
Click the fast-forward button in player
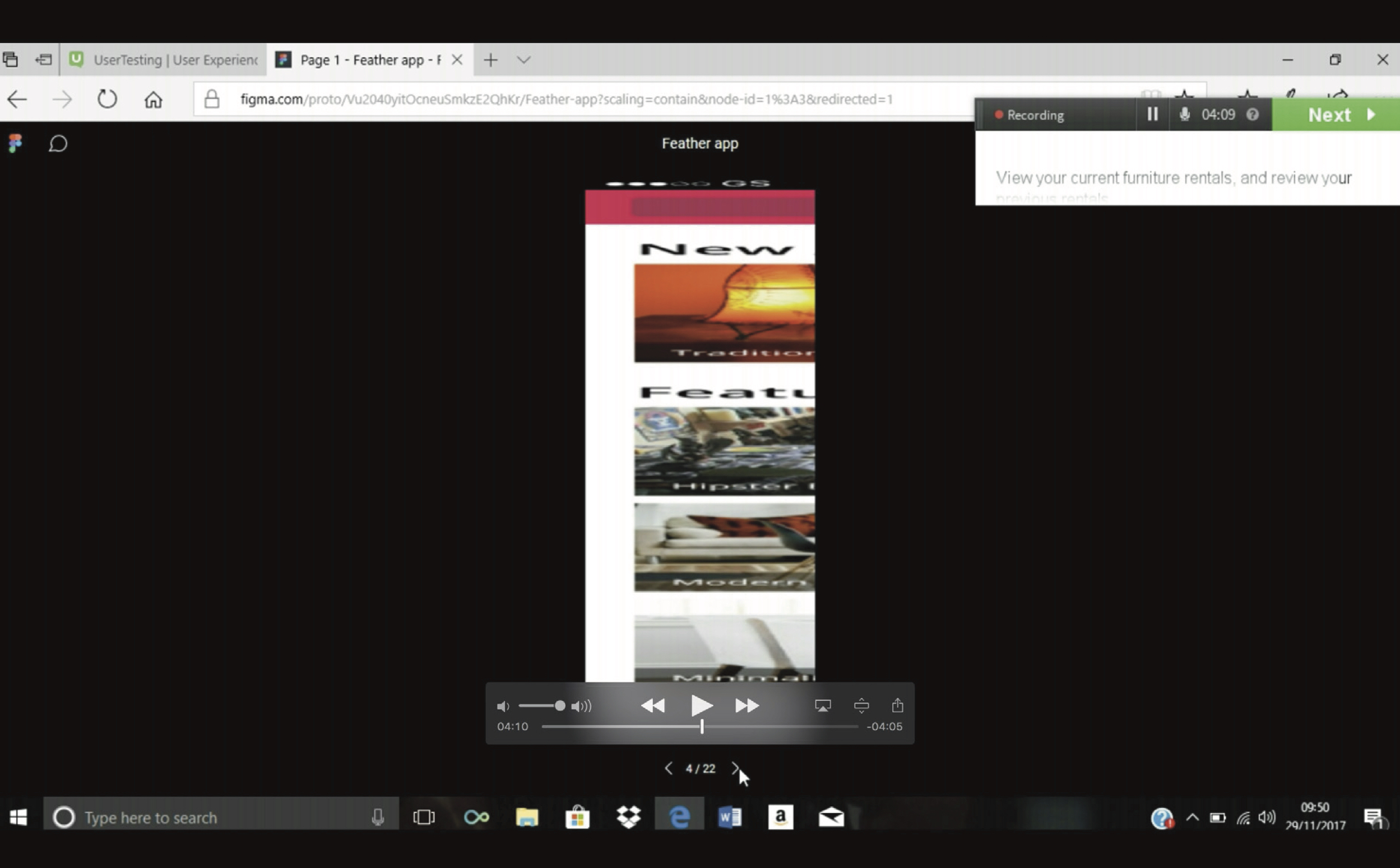747,705
